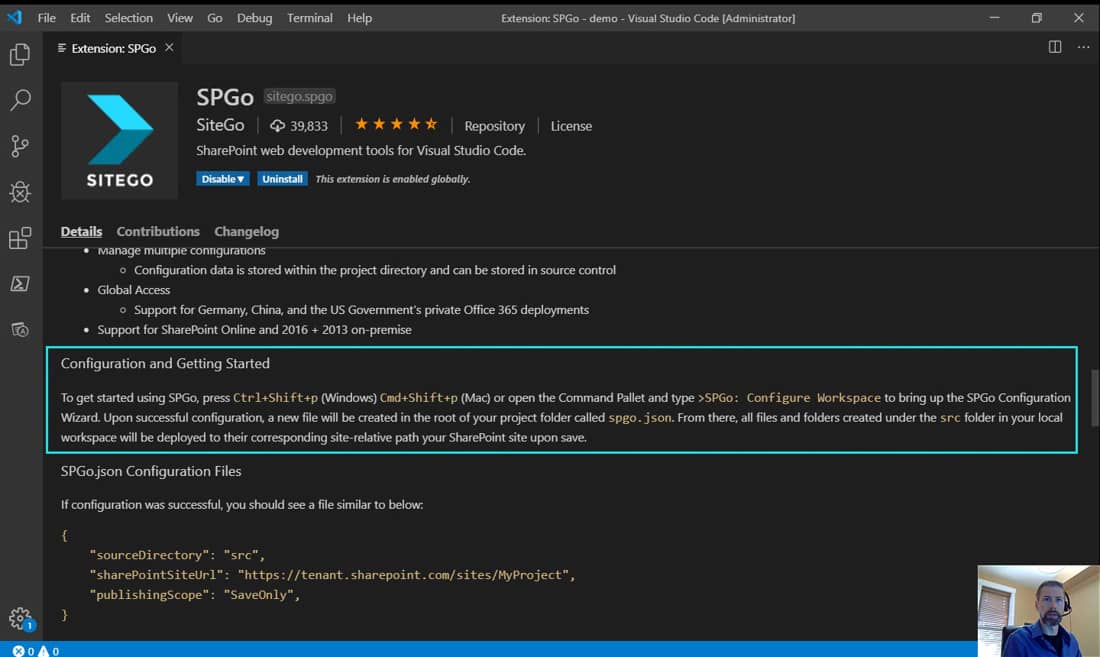Open the Terminal menu

pos(310,18)
